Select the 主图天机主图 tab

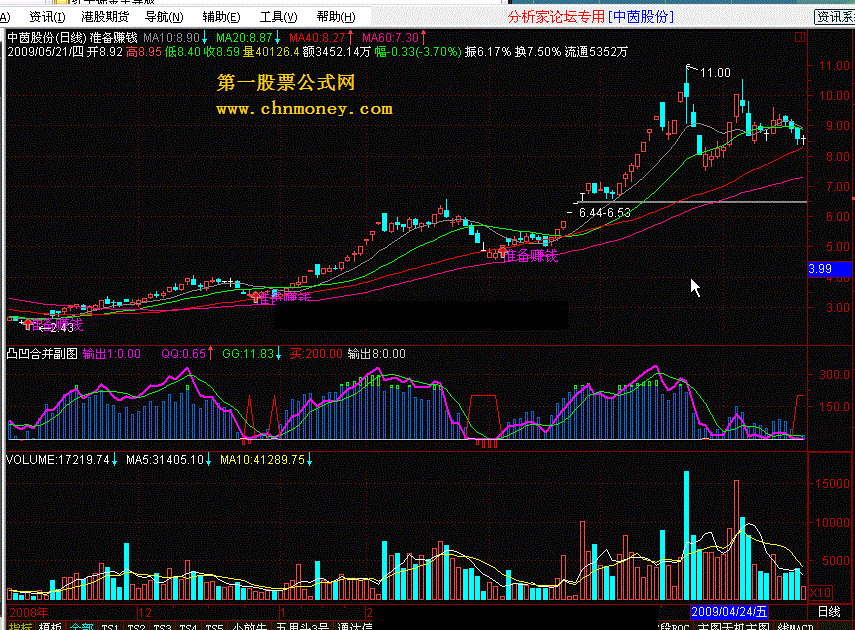[x=733, y=626]
